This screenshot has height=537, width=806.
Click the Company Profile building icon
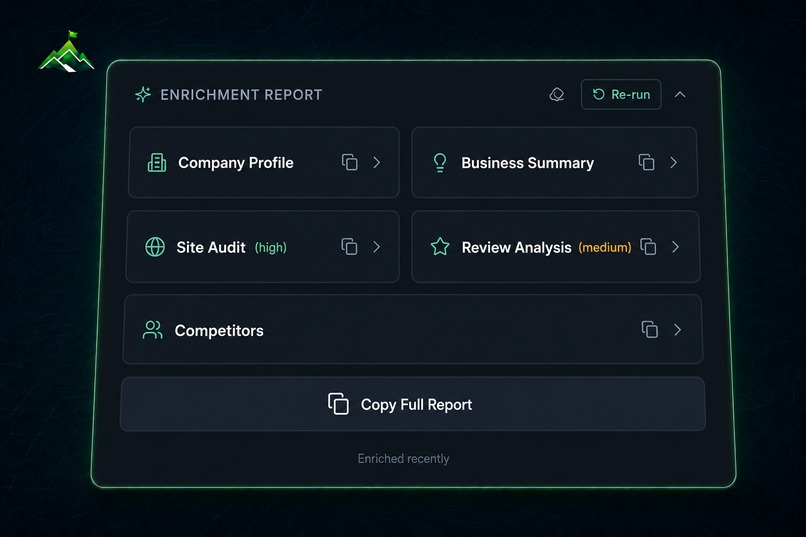157,163
